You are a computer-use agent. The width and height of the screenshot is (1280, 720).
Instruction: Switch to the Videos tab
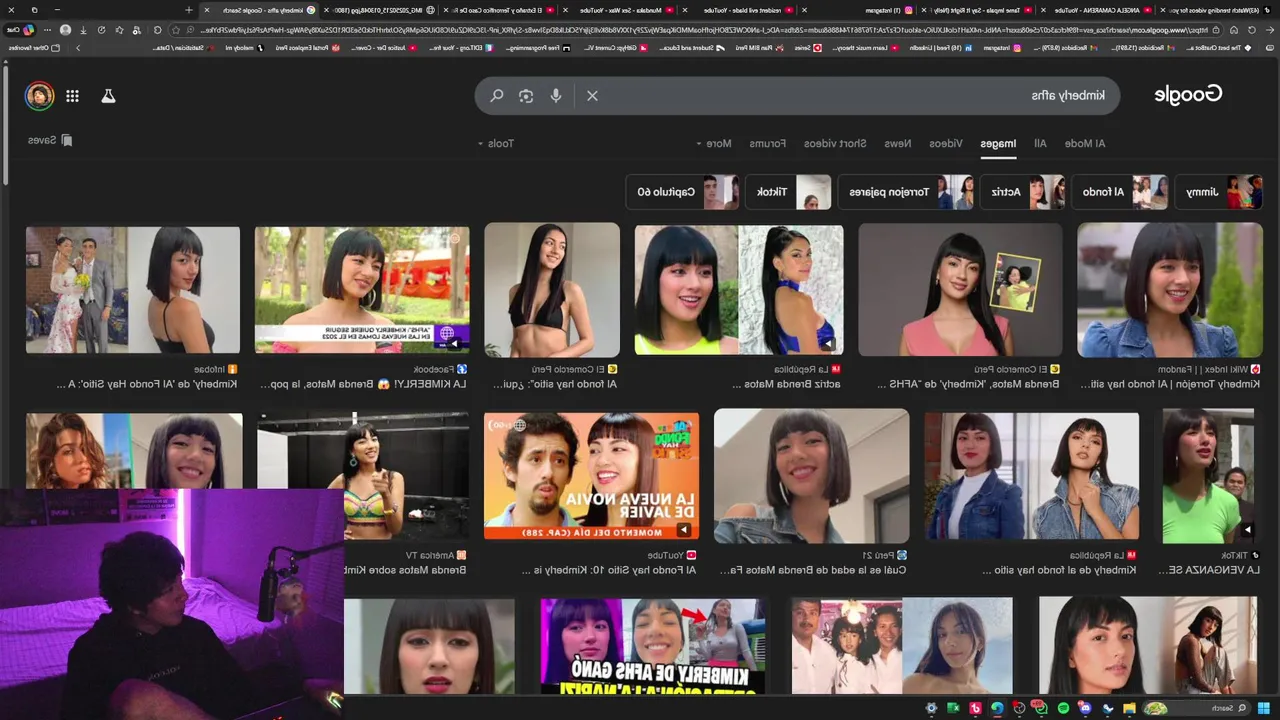[x=946, y=143]
